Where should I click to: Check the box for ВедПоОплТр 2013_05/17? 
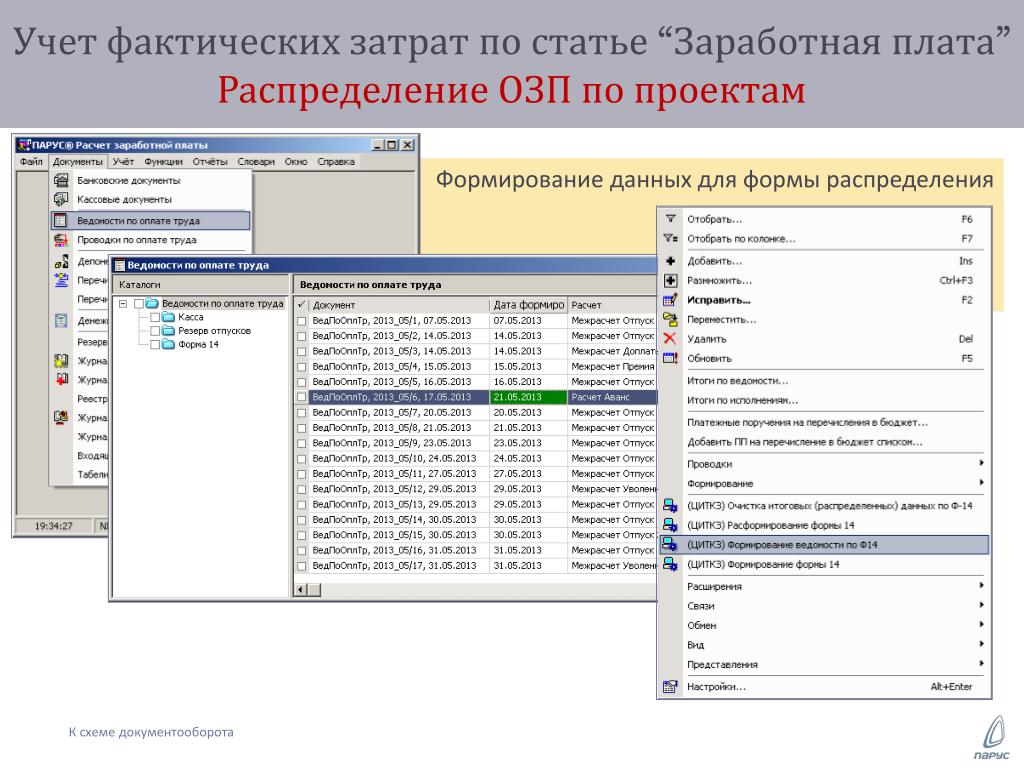point(302,566)
